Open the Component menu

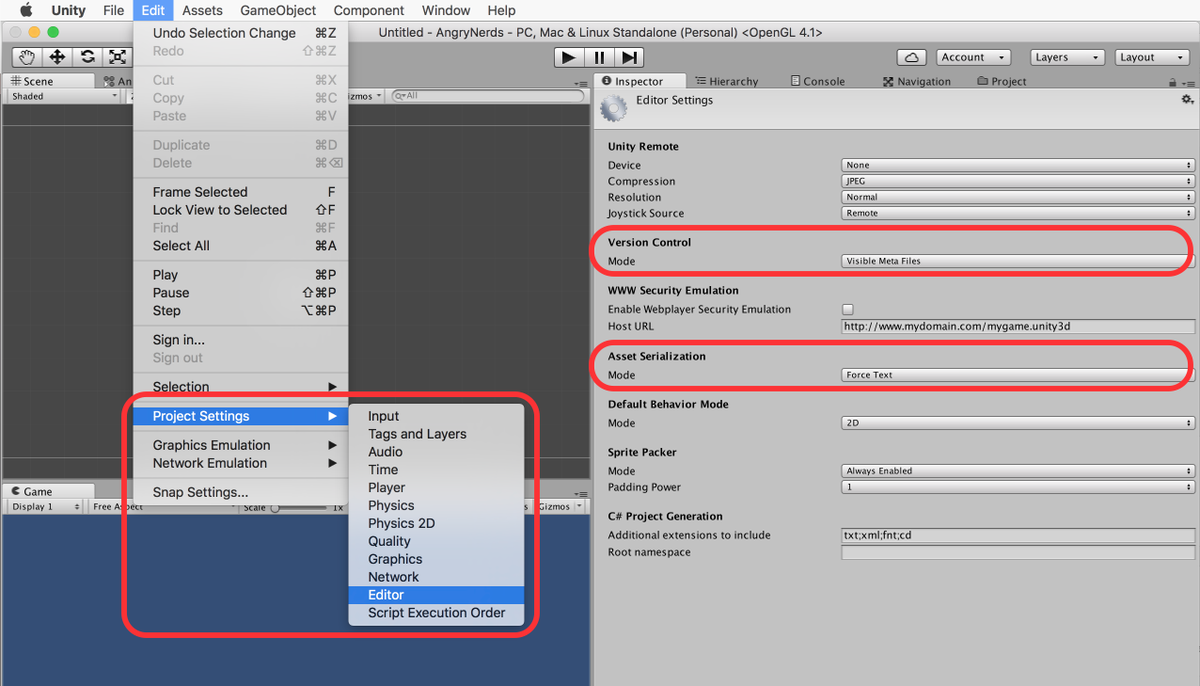point(369,10)
